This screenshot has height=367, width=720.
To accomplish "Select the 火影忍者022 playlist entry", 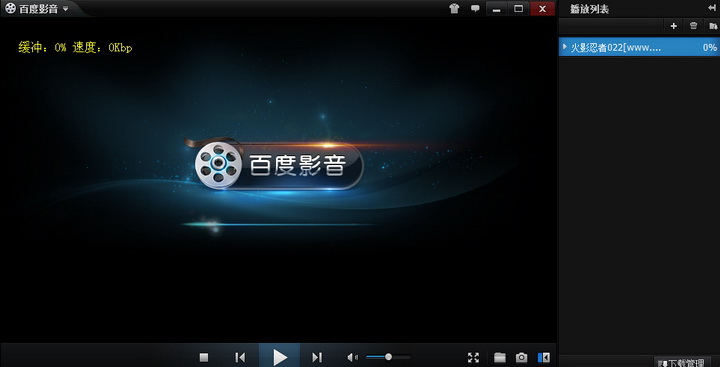I will (639, 47).
